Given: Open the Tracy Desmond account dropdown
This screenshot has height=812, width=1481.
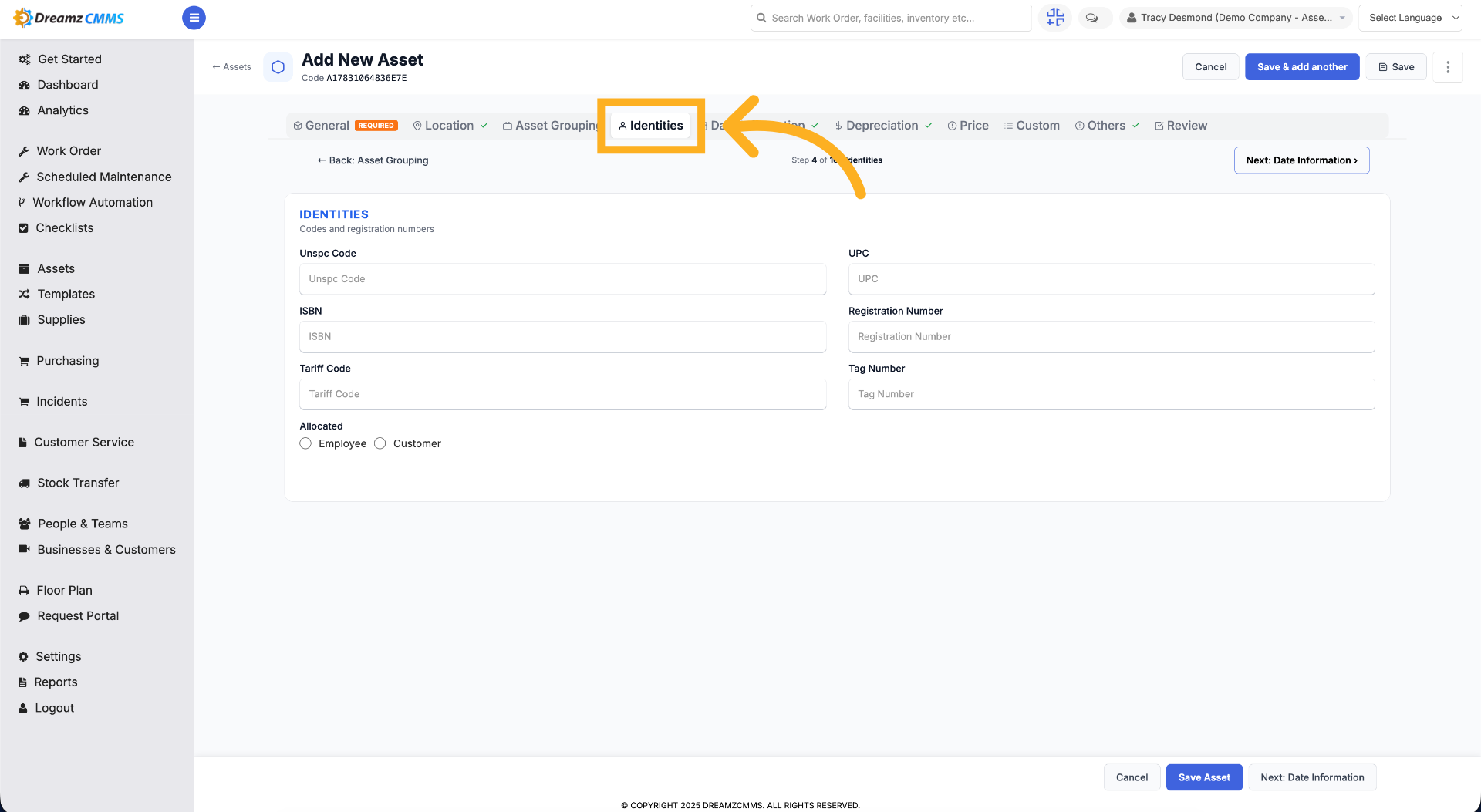Looking at the screenshot, I should [x=1236, y=18].
